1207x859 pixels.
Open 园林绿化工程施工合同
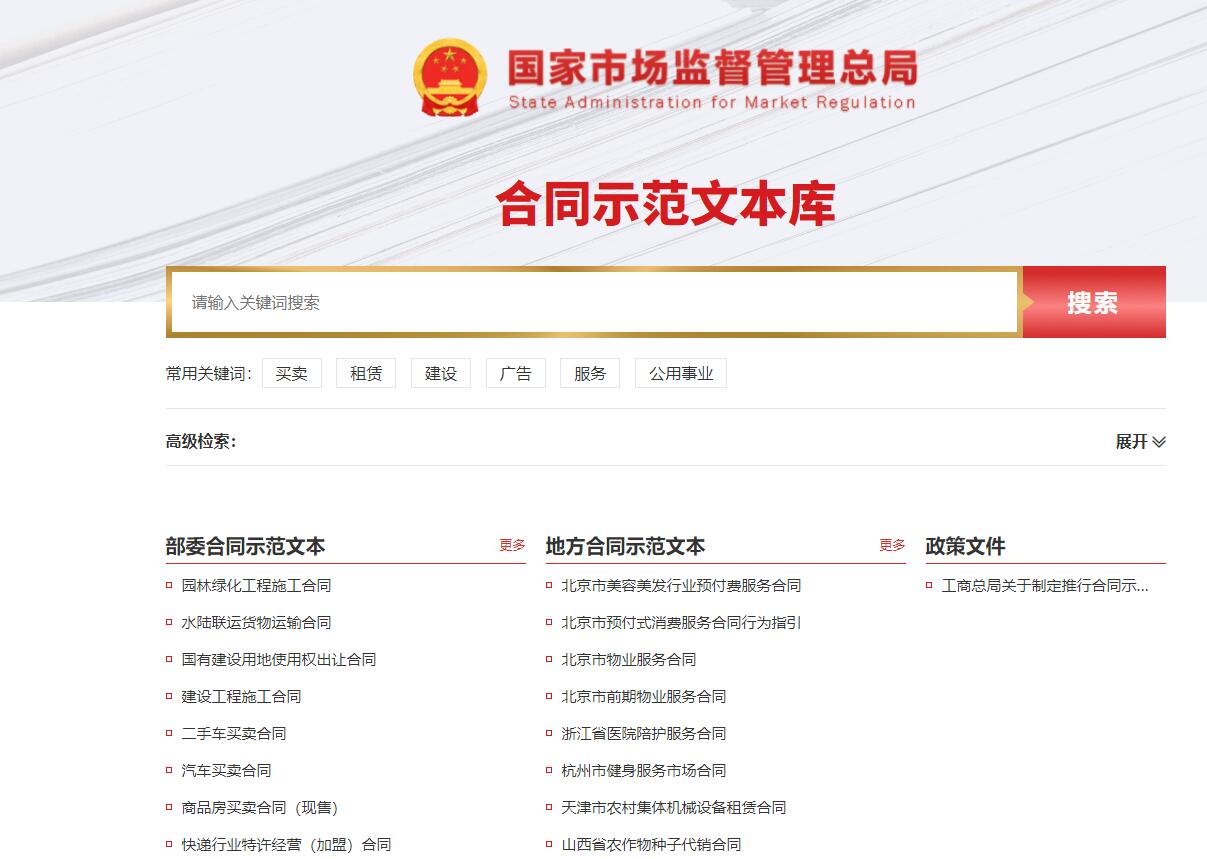[x=256, y=585]
